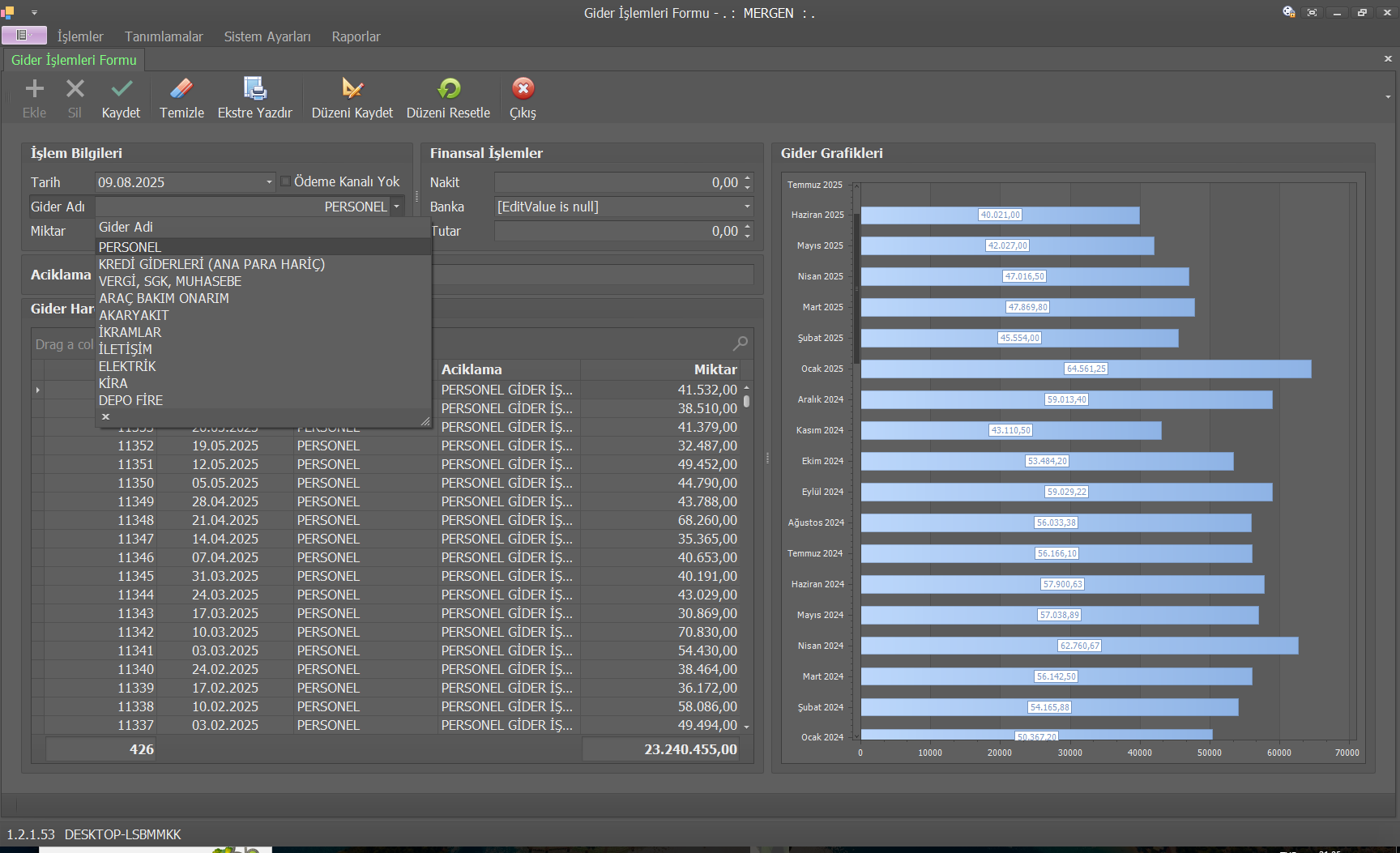Open the Tarih date dropdown
This screenshot has height=853, width=1400.
coord(269,182)
